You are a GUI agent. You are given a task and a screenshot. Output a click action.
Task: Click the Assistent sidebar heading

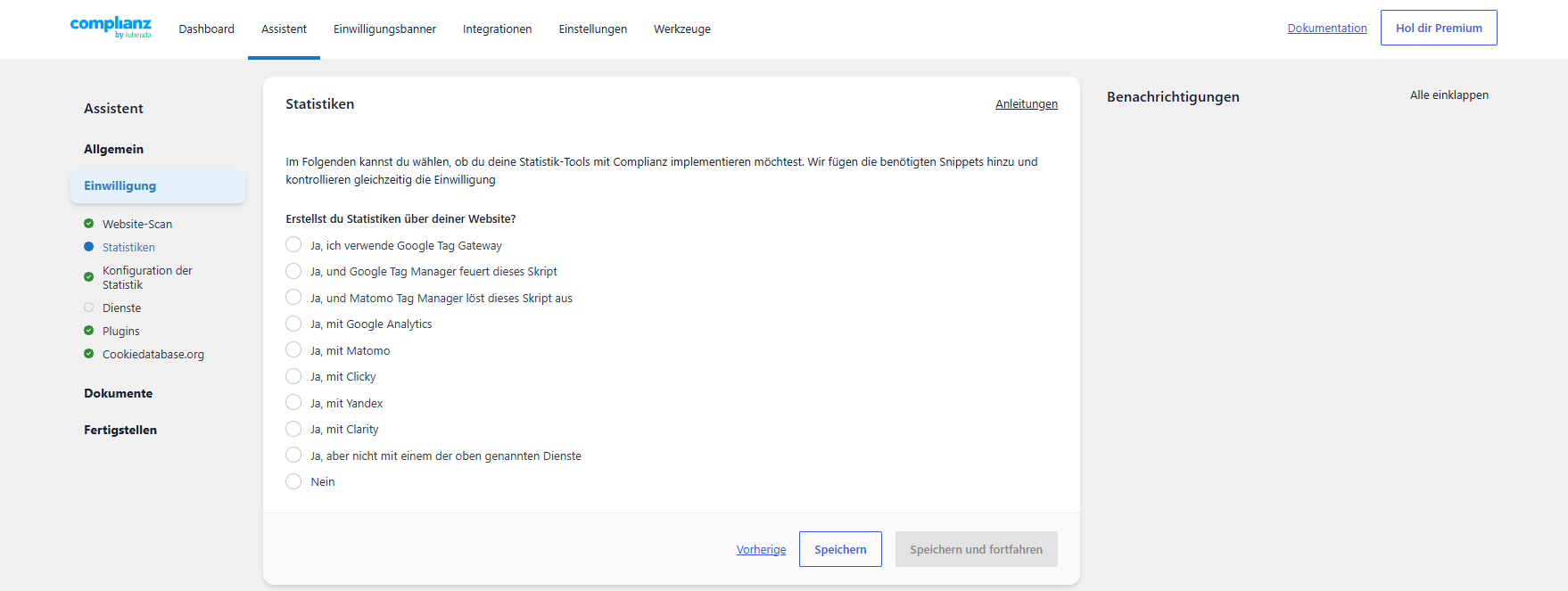113,109
